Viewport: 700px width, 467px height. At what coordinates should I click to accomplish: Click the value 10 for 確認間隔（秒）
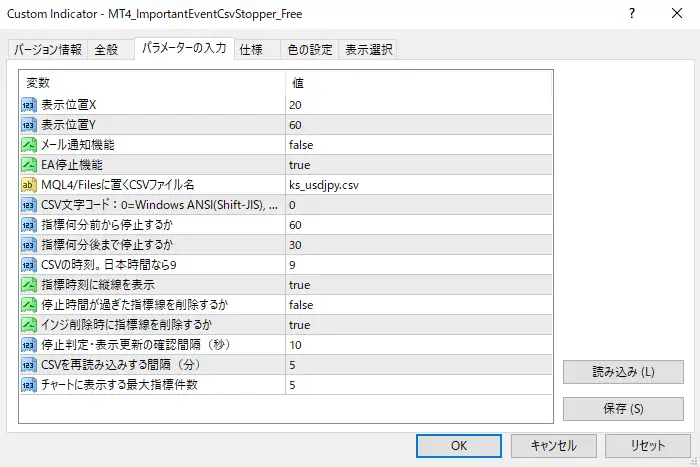pos(295,345)
